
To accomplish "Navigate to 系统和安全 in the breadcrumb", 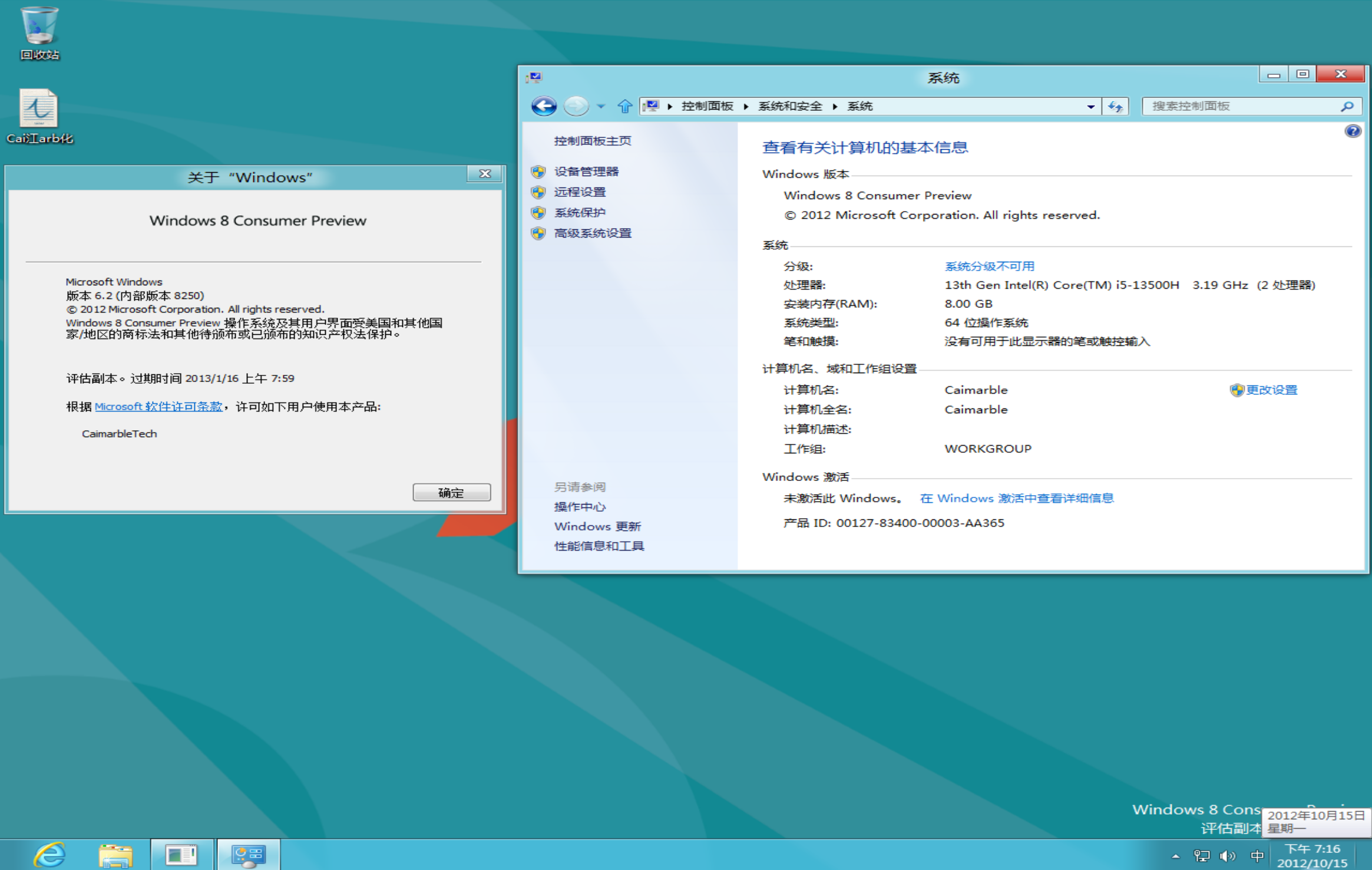I will (x=789, y=106).
